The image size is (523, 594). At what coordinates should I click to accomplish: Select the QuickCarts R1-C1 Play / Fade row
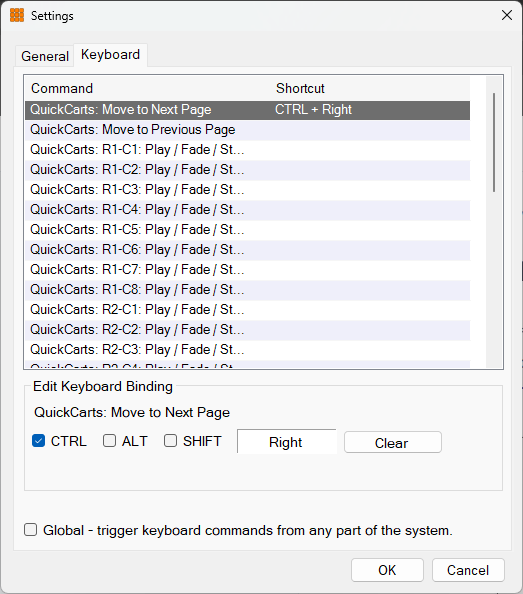coord(248,150)
